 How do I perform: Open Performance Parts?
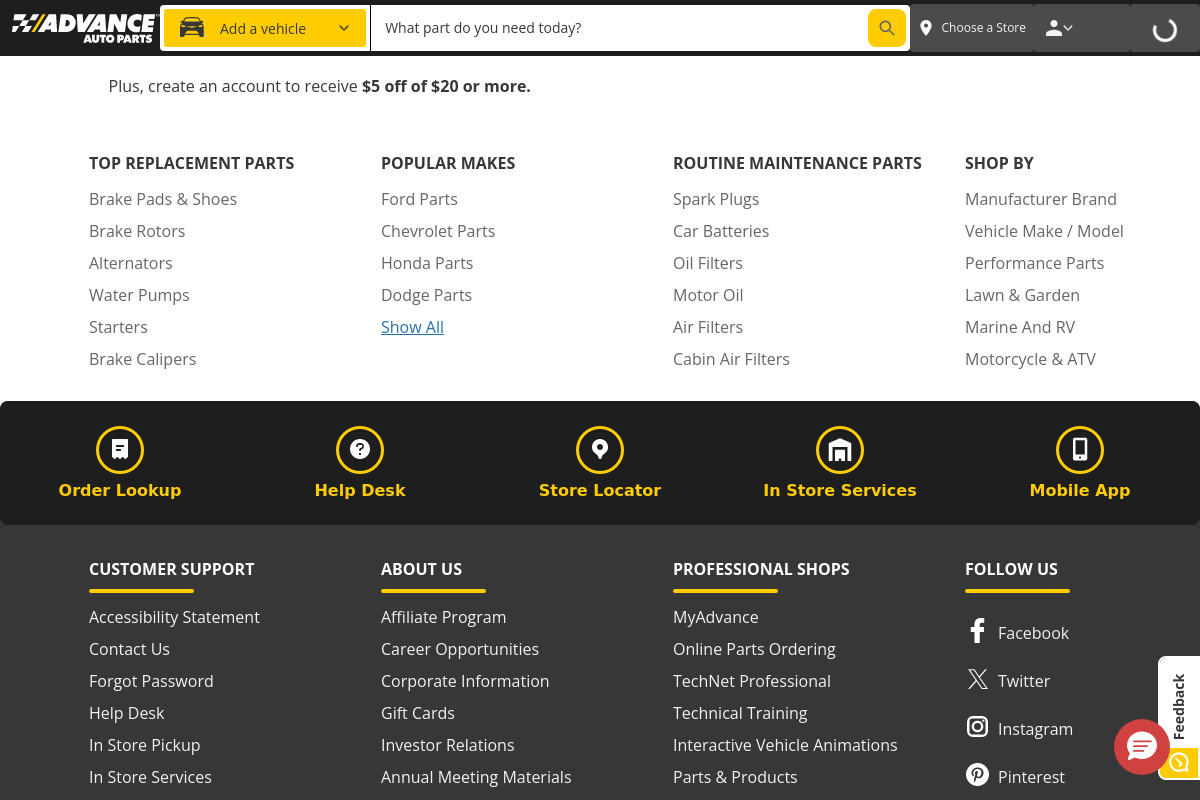pyautogui.click(x=1034, y=263)
